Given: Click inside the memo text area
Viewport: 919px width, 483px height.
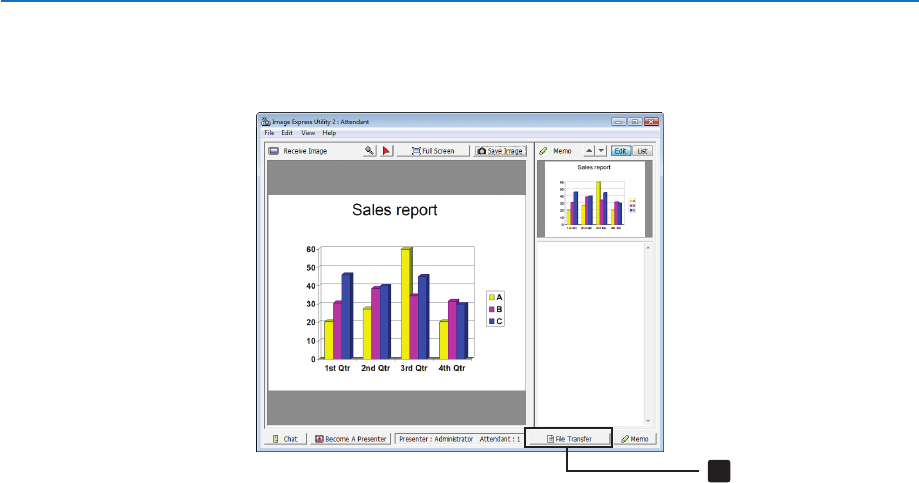Looking at the screenshot, I should 590,333.
